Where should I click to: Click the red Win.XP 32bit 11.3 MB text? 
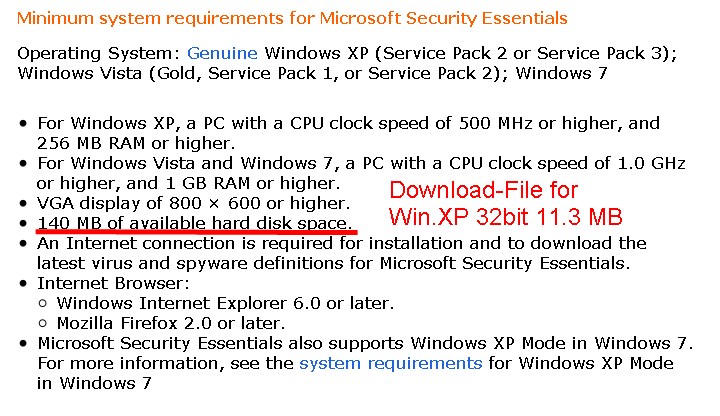(506, 217)
